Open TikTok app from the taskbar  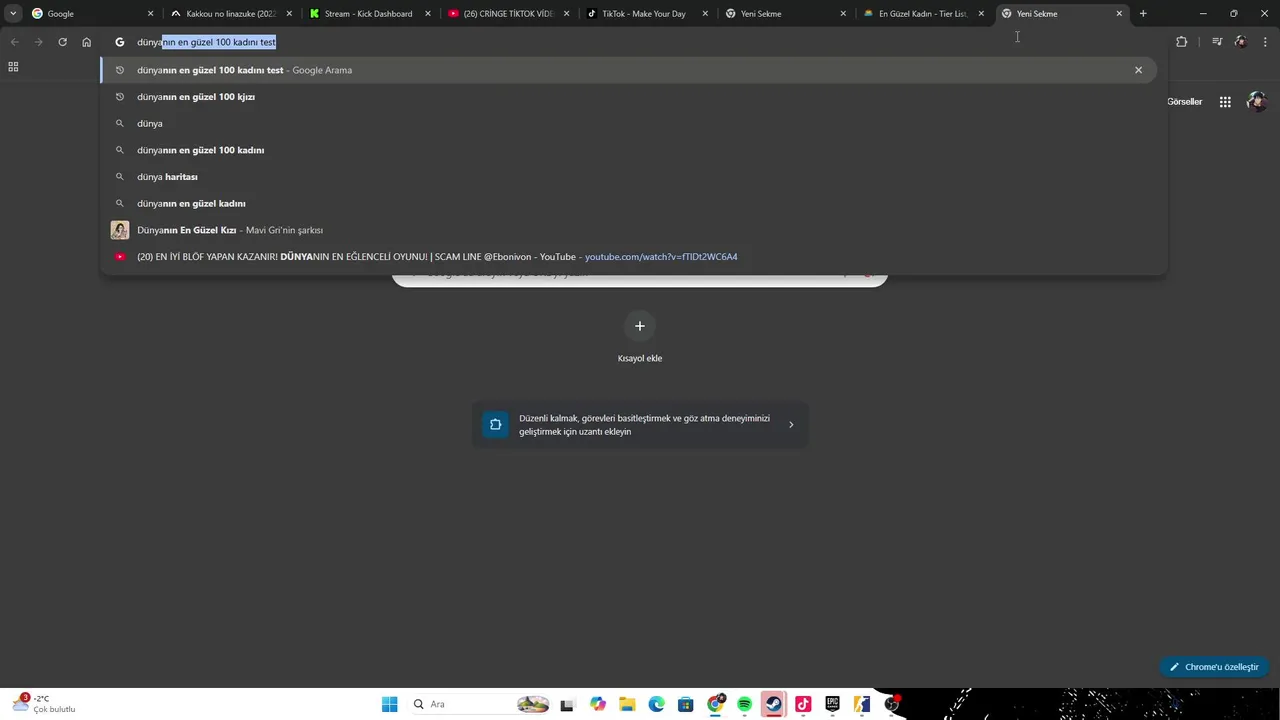(803, 704)
